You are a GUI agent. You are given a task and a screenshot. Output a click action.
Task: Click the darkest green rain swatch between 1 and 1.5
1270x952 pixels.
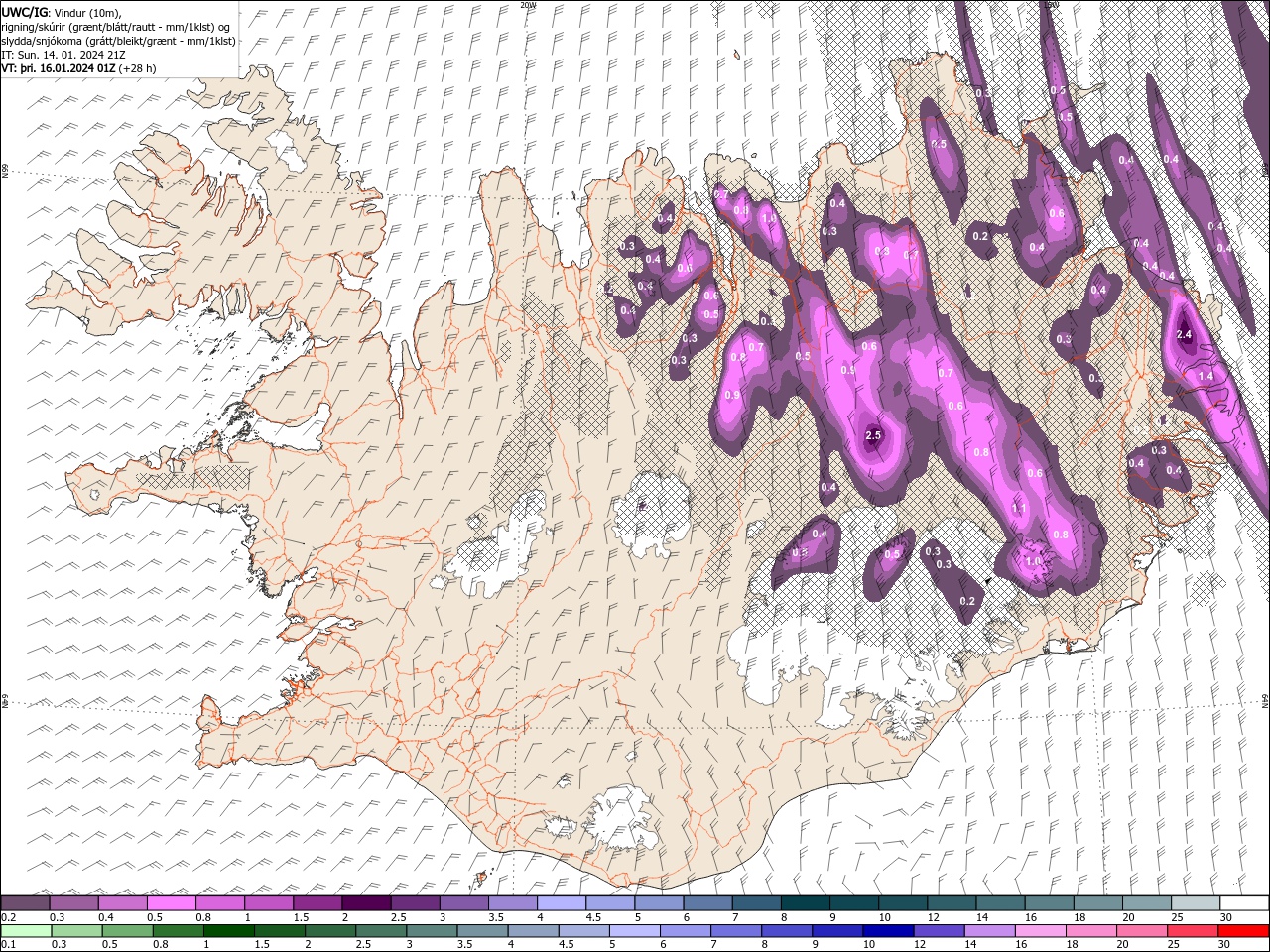(x=229, y=931)
